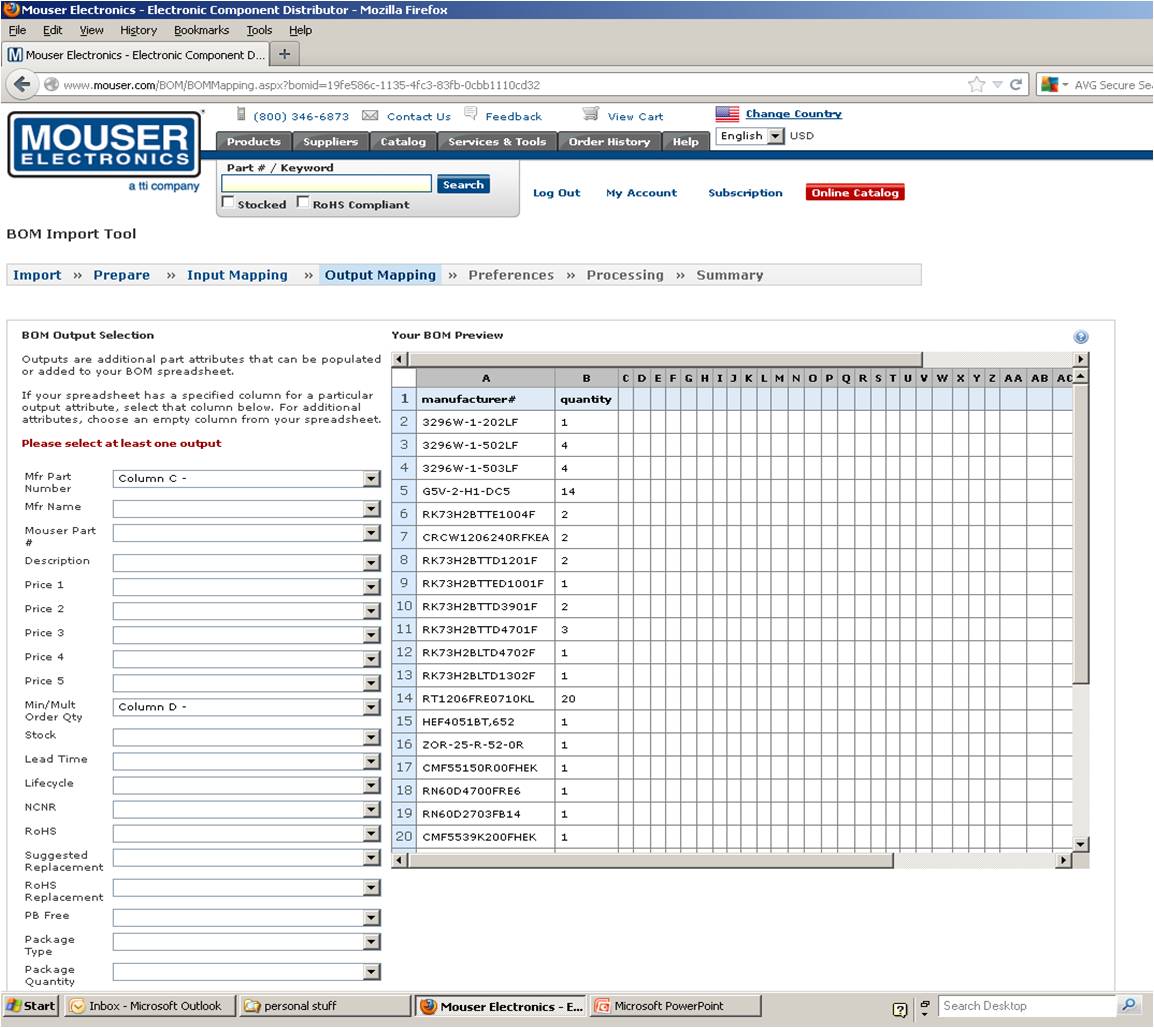Select row 14 header in BOM preview
Screen dimensions: 1154x1028
coord(404,698)
